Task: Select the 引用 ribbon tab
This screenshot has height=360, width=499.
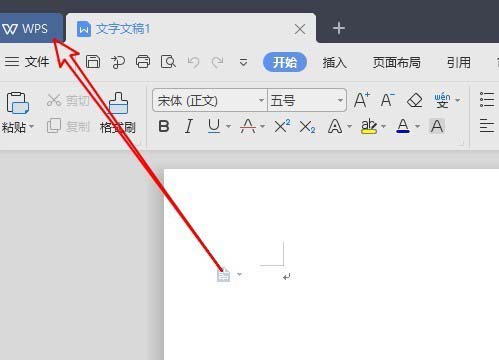Action: 459,63
